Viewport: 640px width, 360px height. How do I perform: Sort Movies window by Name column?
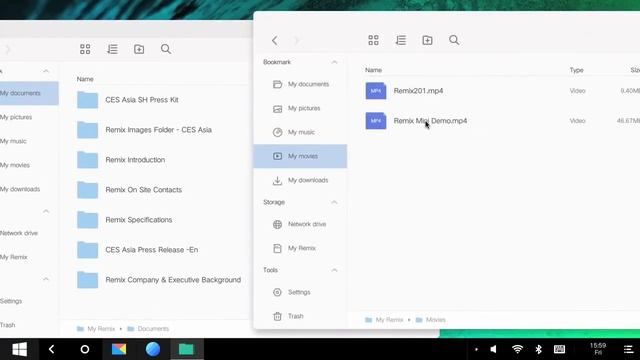(x=373, y=70)
